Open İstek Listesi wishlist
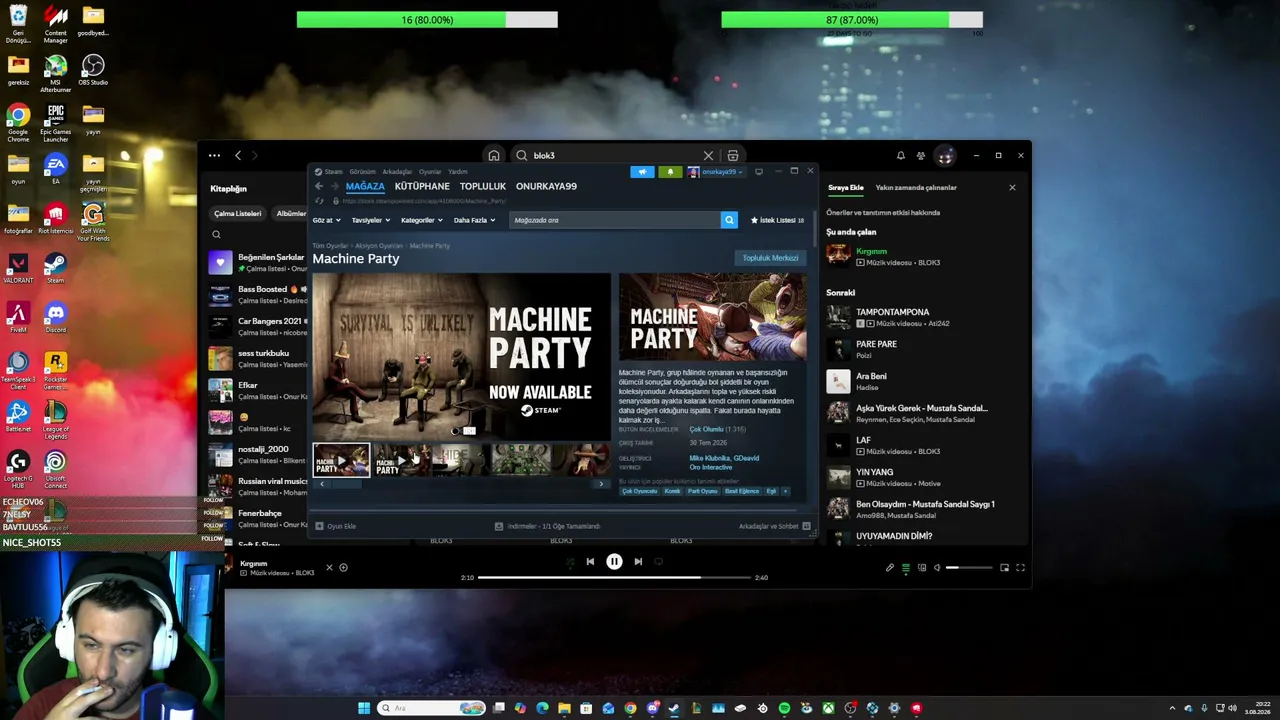Image resolution: width=1280 pixels, height=720 pixels. [x=778, y=220]
